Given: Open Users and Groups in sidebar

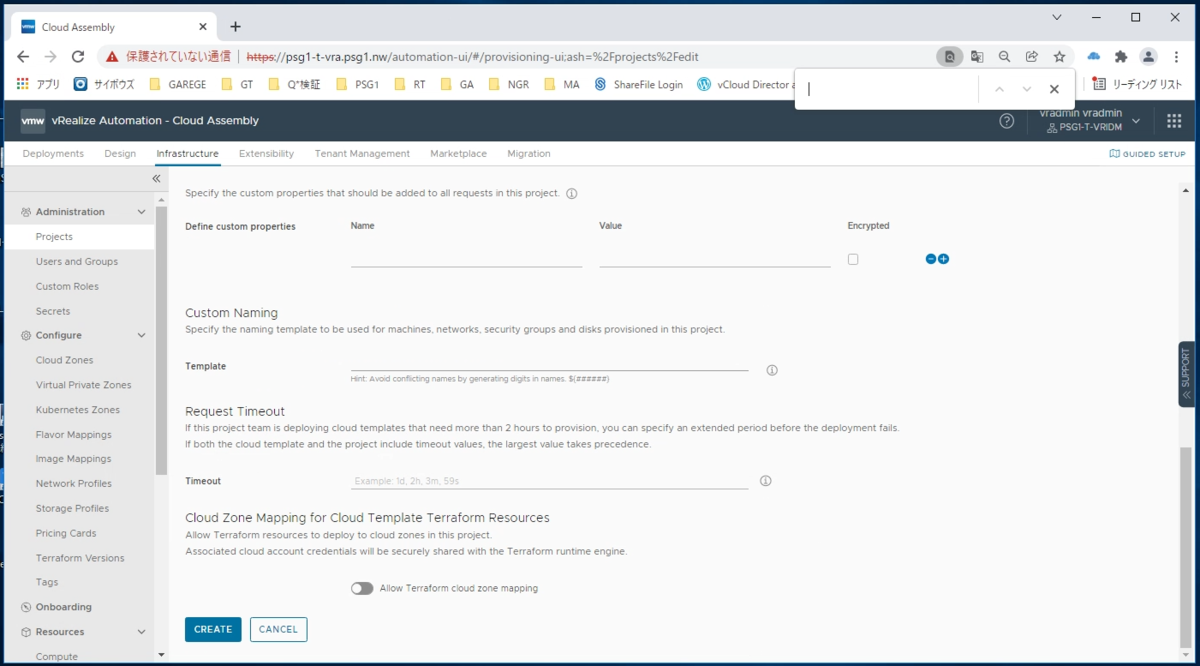Looking at the screenshot, I should (77, 262).
